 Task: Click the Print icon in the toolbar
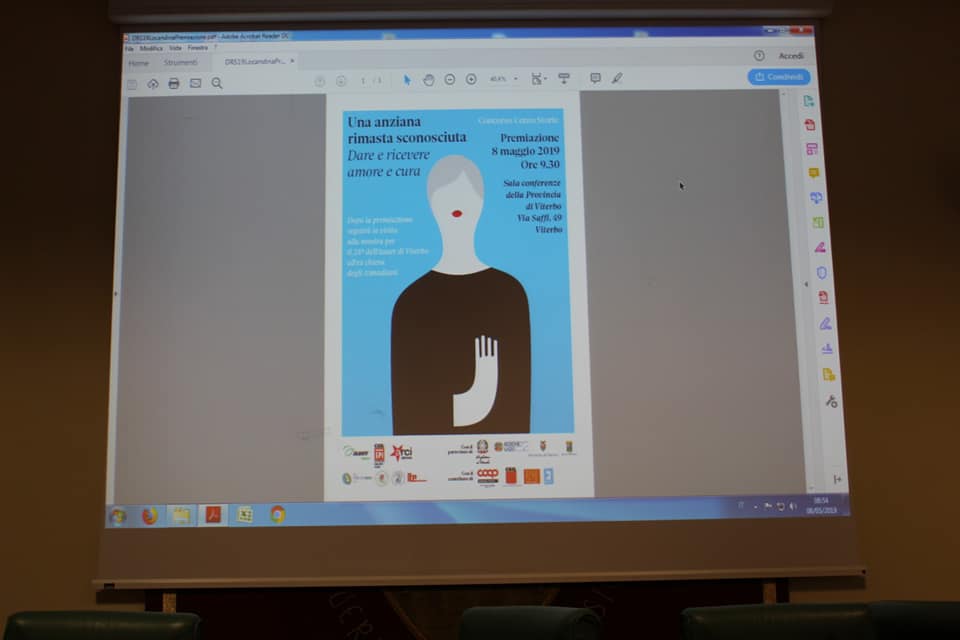coord(174,83)
